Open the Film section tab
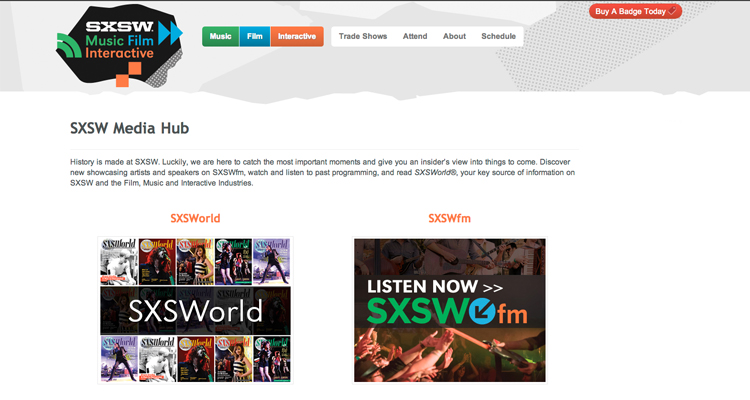Viewport: 750px width, 400px height. tap(254, 36)
